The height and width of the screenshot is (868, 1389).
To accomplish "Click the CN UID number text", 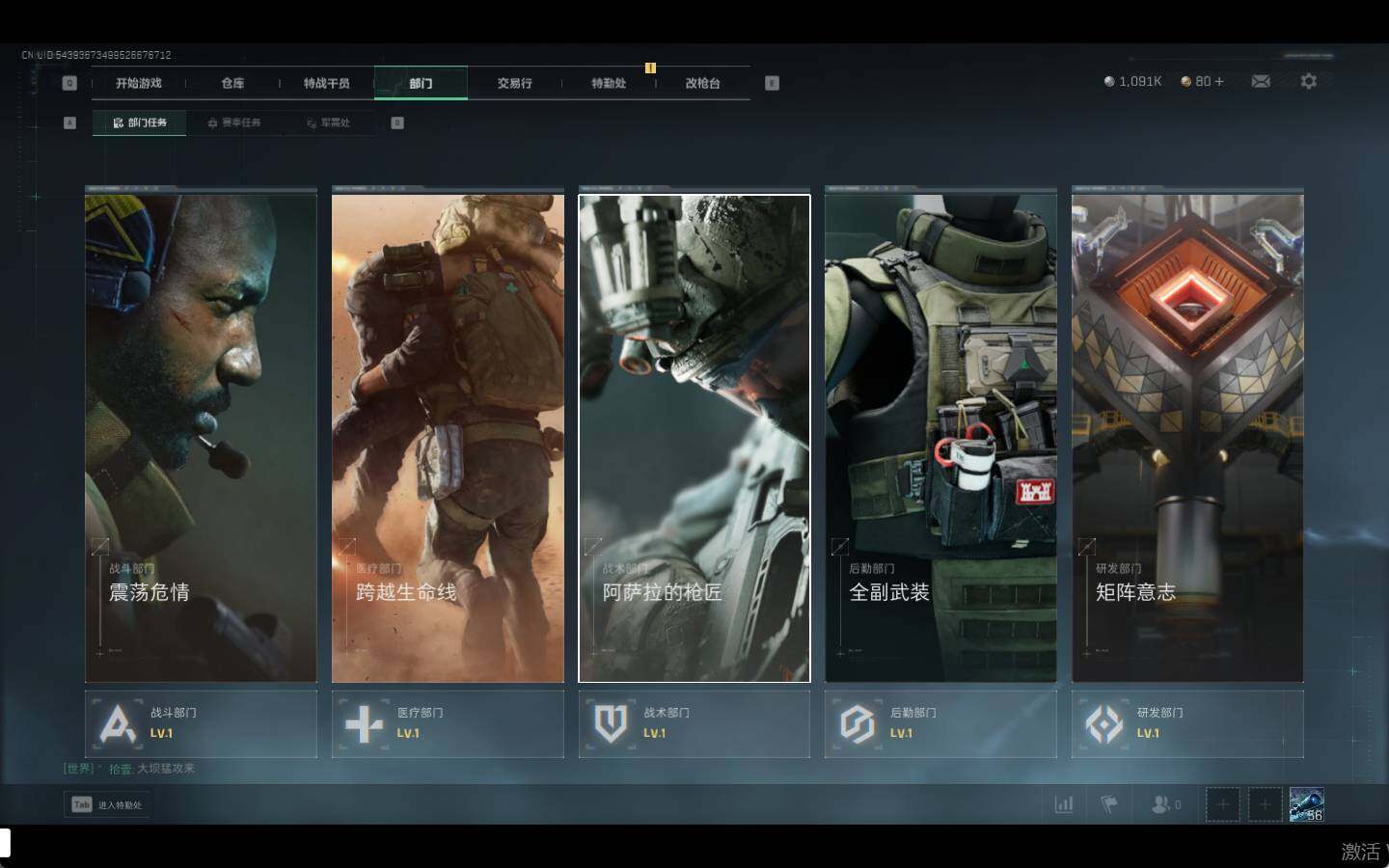I will click(x=96, y=55).
